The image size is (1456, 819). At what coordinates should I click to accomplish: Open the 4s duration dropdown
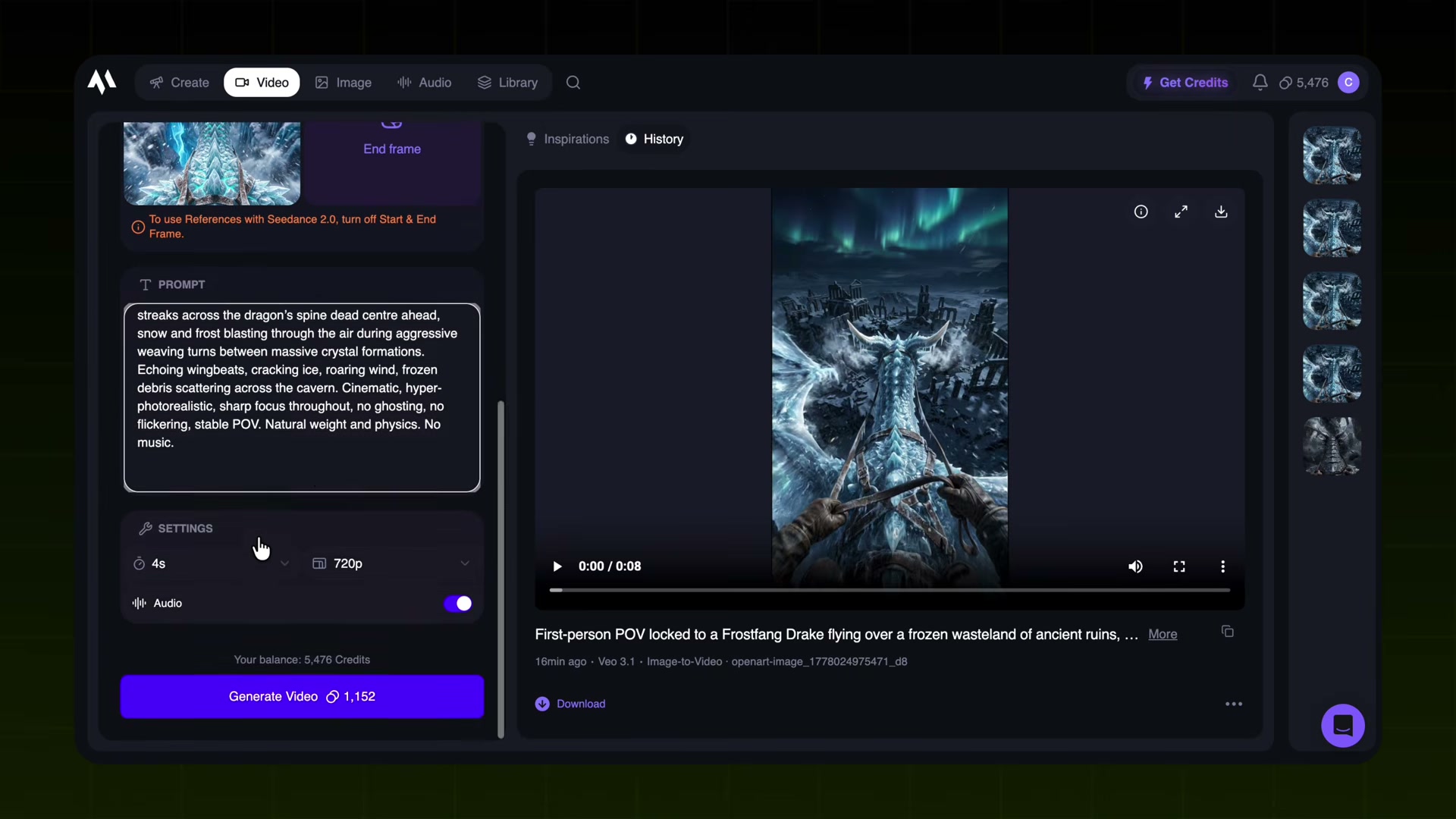(211, 563)
